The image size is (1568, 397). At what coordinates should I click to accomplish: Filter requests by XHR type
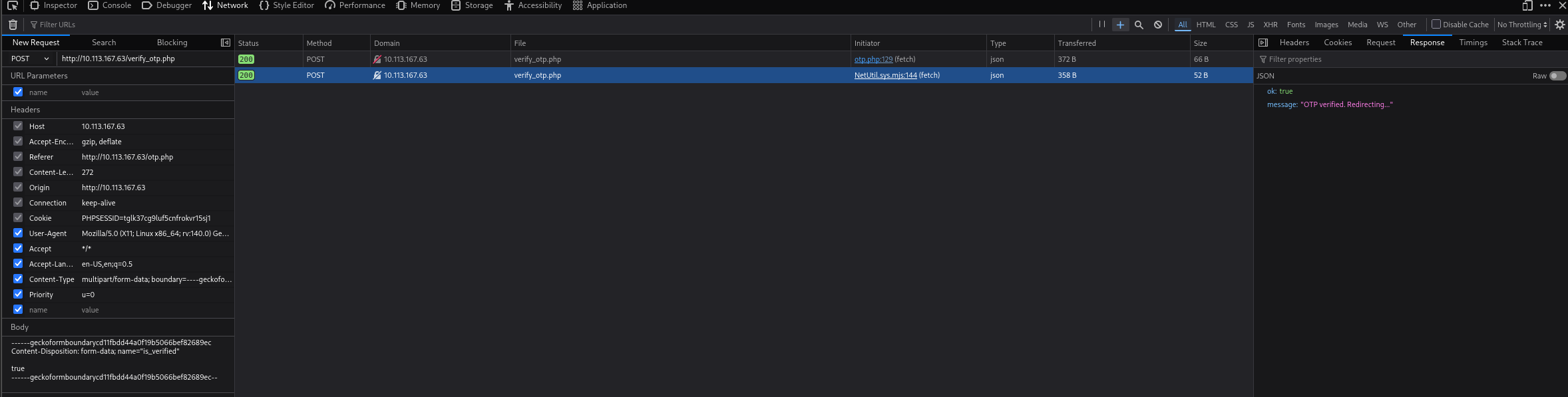(1271, 25)
